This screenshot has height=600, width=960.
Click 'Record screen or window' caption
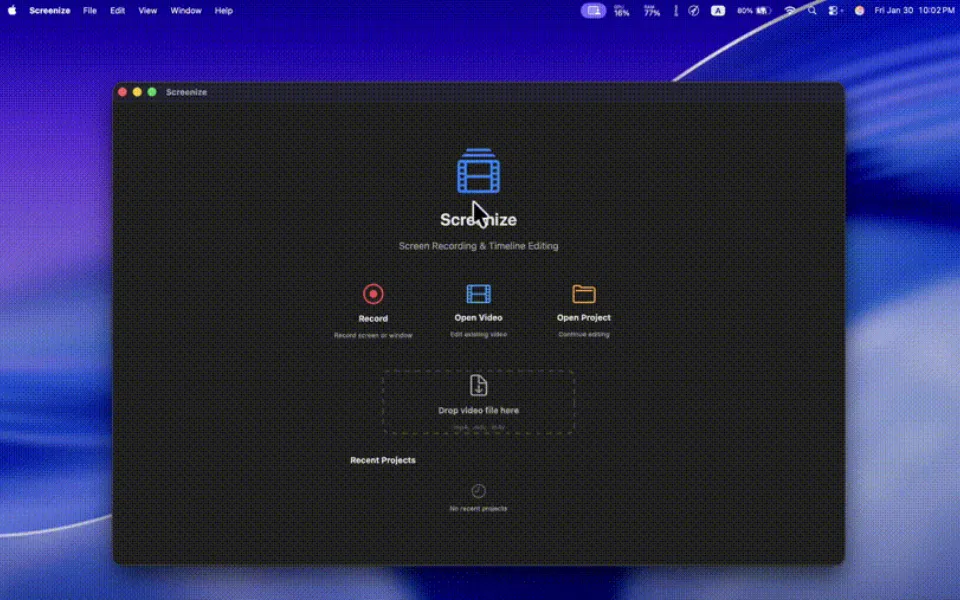point(373,336)
